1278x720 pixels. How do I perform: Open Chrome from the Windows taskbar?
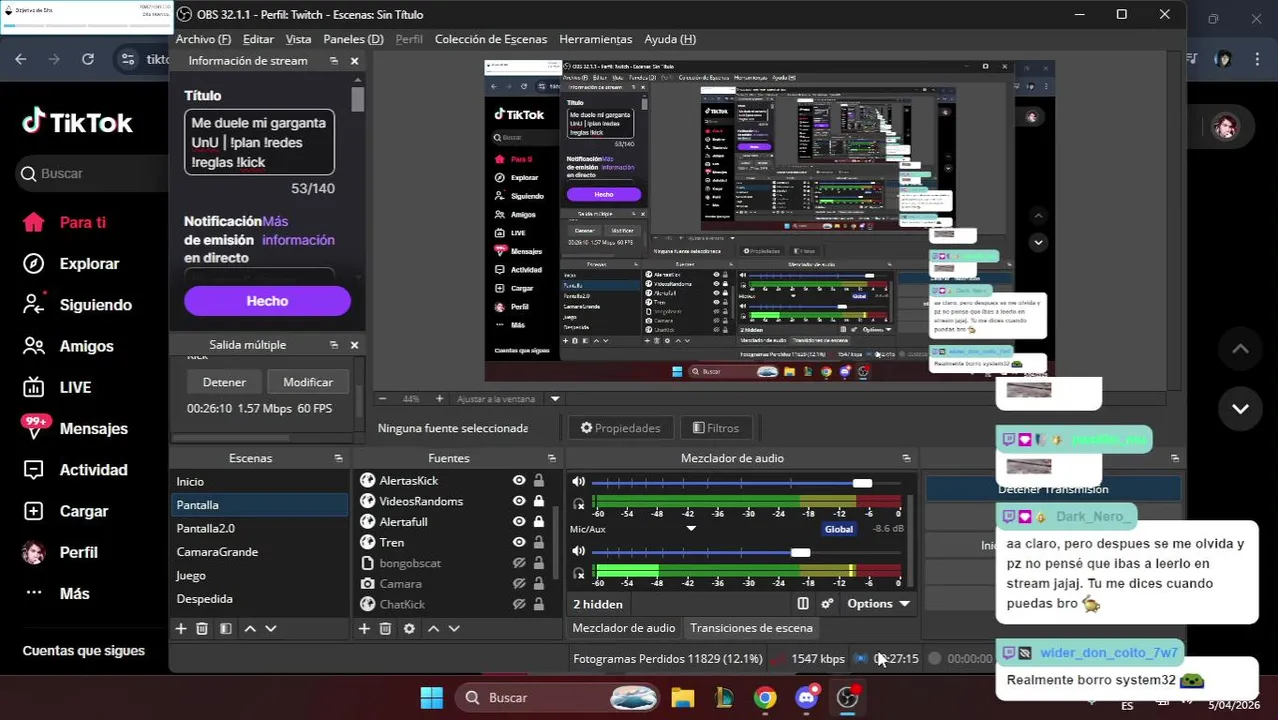coord(765,697)
